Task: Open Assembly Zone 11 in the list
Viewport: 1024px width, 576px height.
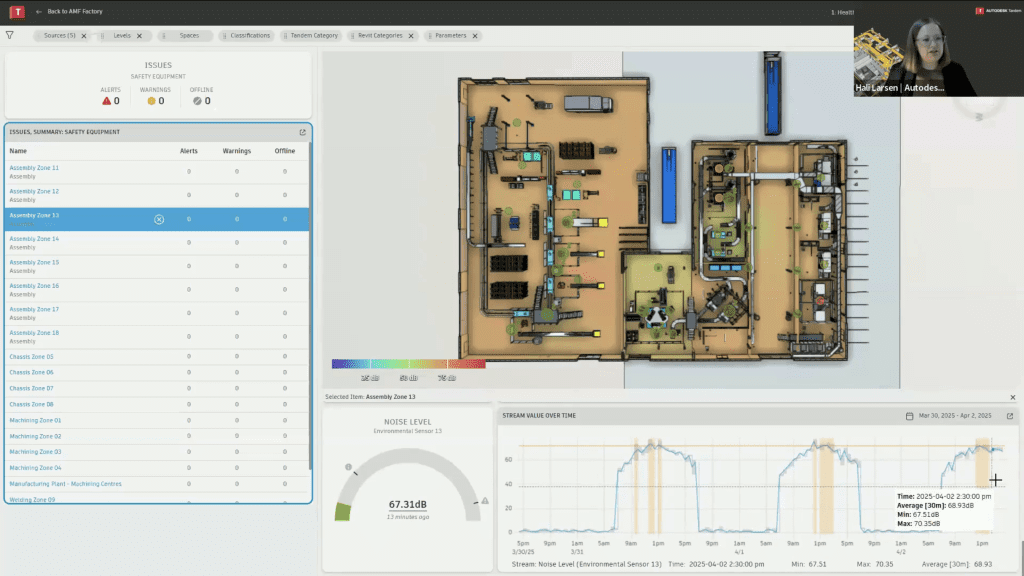Action: [x=34, y=168]
